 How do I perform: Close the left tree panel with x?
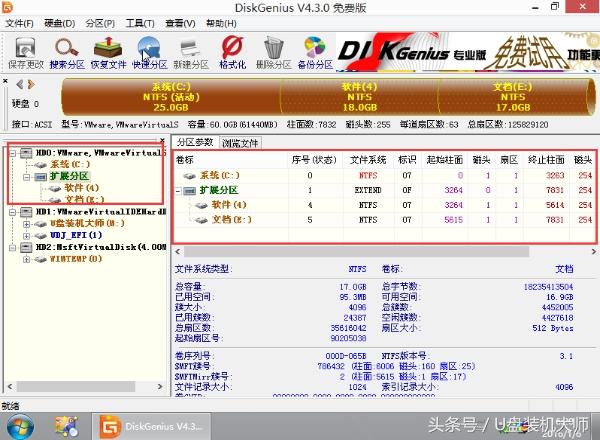[x=162, y=140]
